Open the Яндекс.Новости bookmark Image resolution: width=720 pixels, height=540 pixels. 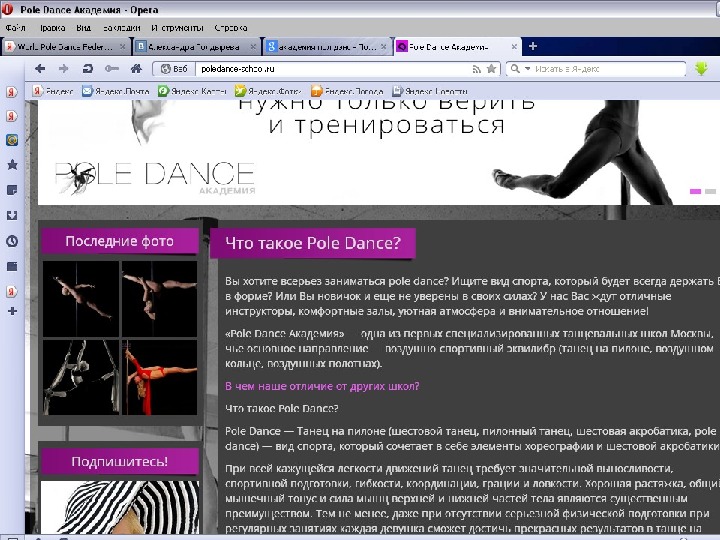click(x=430, y=91)
